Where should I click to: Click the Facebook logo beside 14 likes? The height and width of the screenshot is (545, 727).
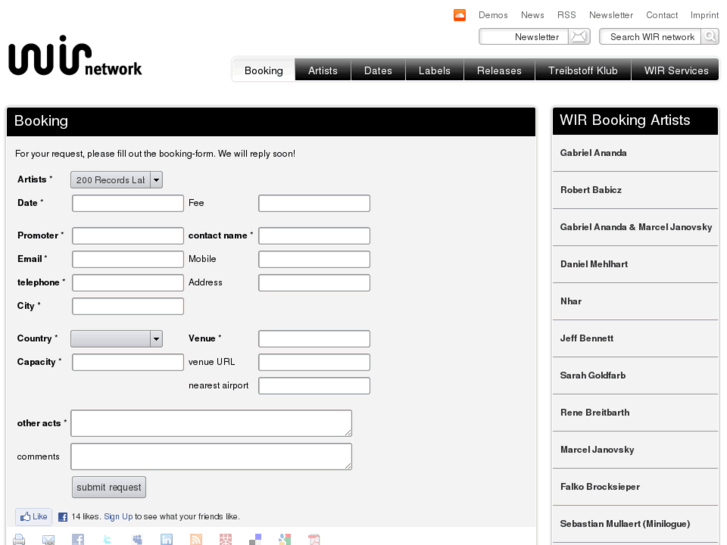point(63,517)
